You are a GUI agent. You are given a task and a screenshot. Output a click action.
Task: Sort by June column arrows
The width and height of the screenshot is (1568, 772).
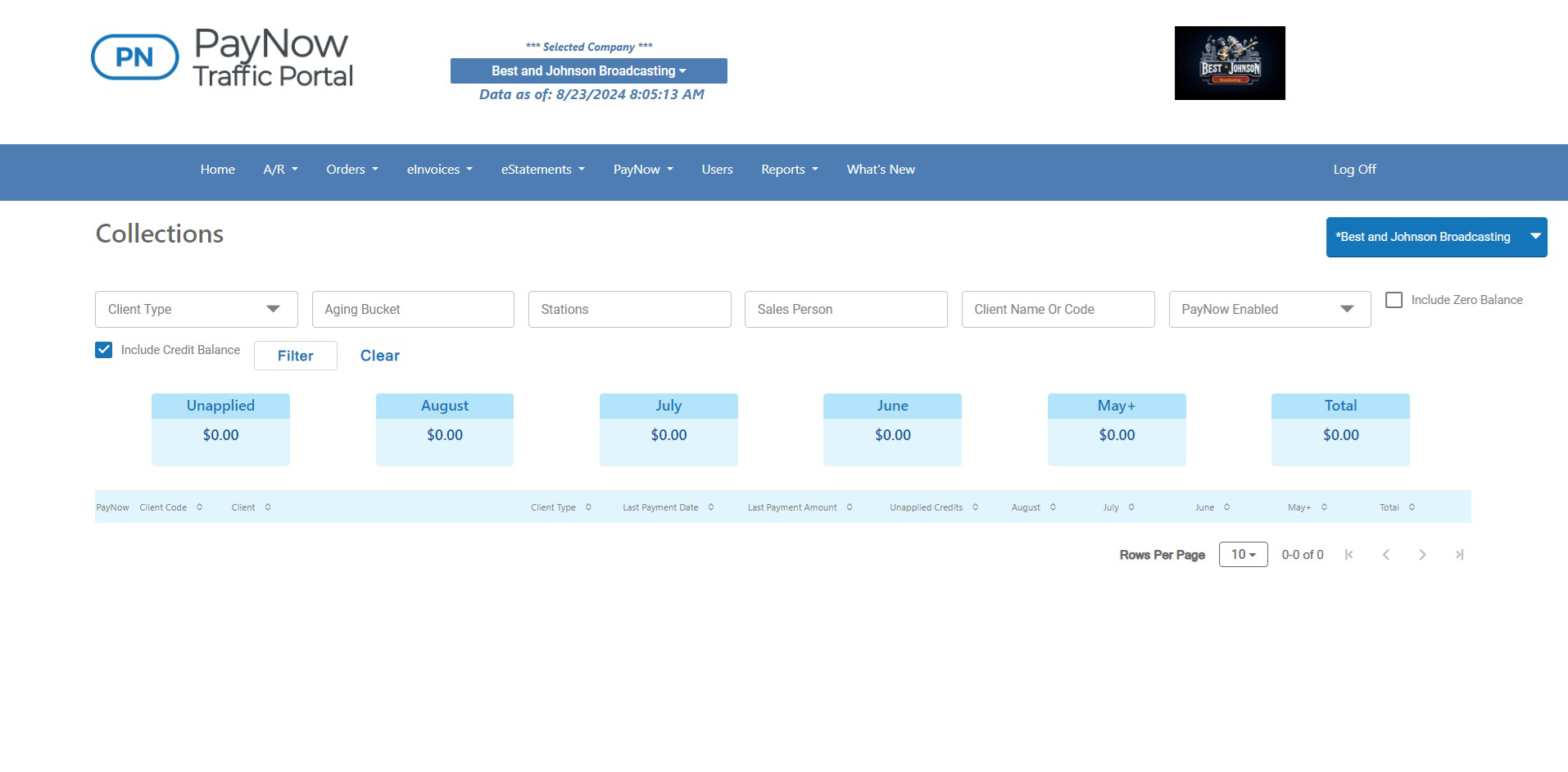1226,507
